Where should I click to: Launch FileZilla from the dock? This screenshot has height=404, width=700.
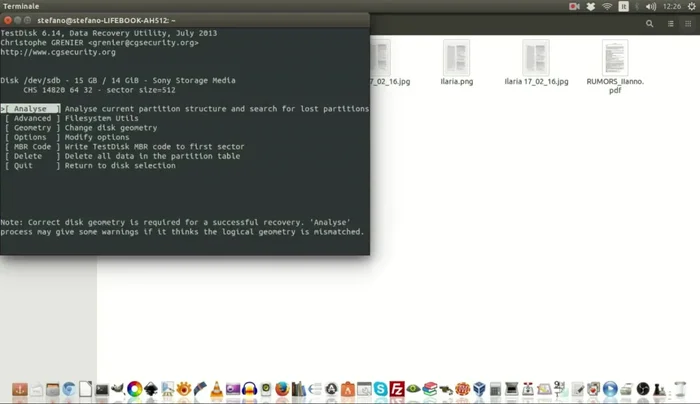397,389
